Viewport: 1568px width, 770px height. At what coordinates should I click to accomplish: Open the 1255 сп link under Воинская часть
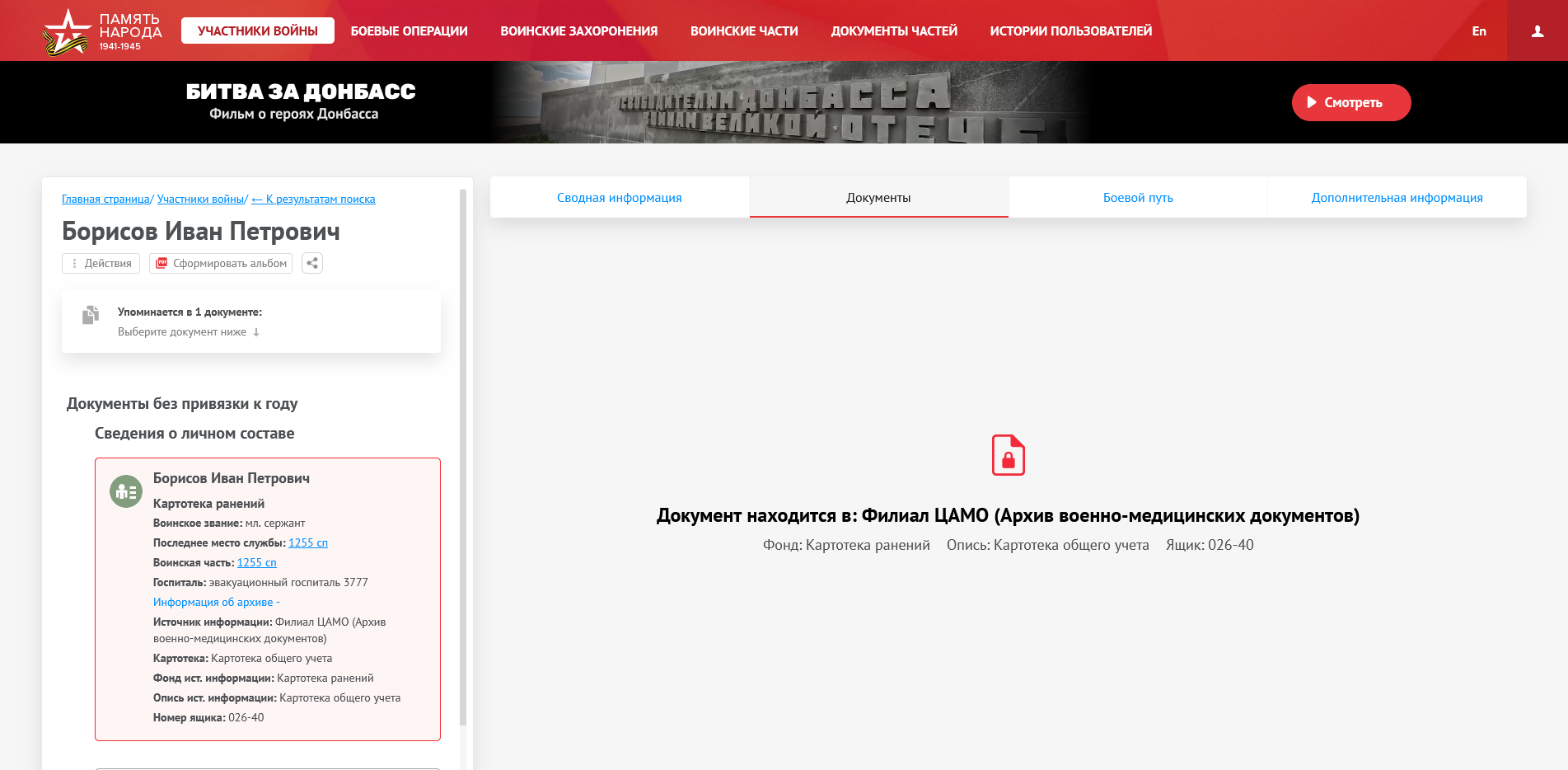(256, 563)
